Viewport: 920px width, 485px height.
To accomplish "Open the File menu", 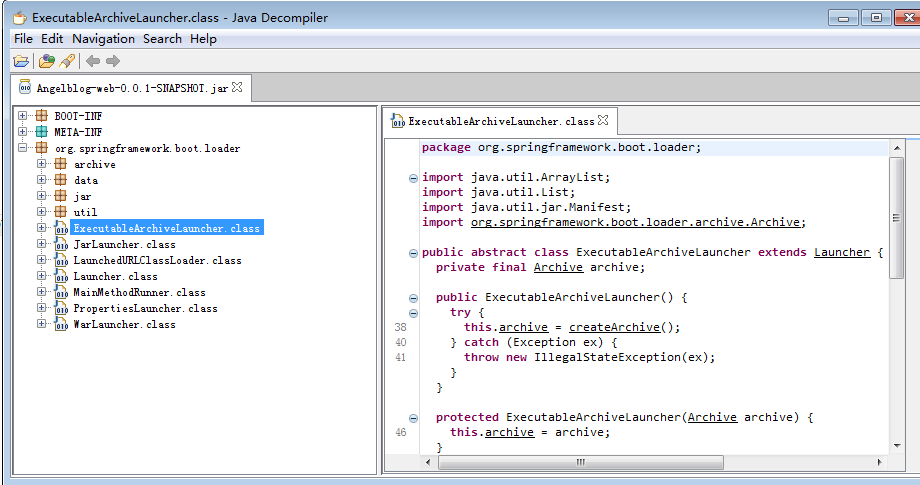I will pos(23,39).
